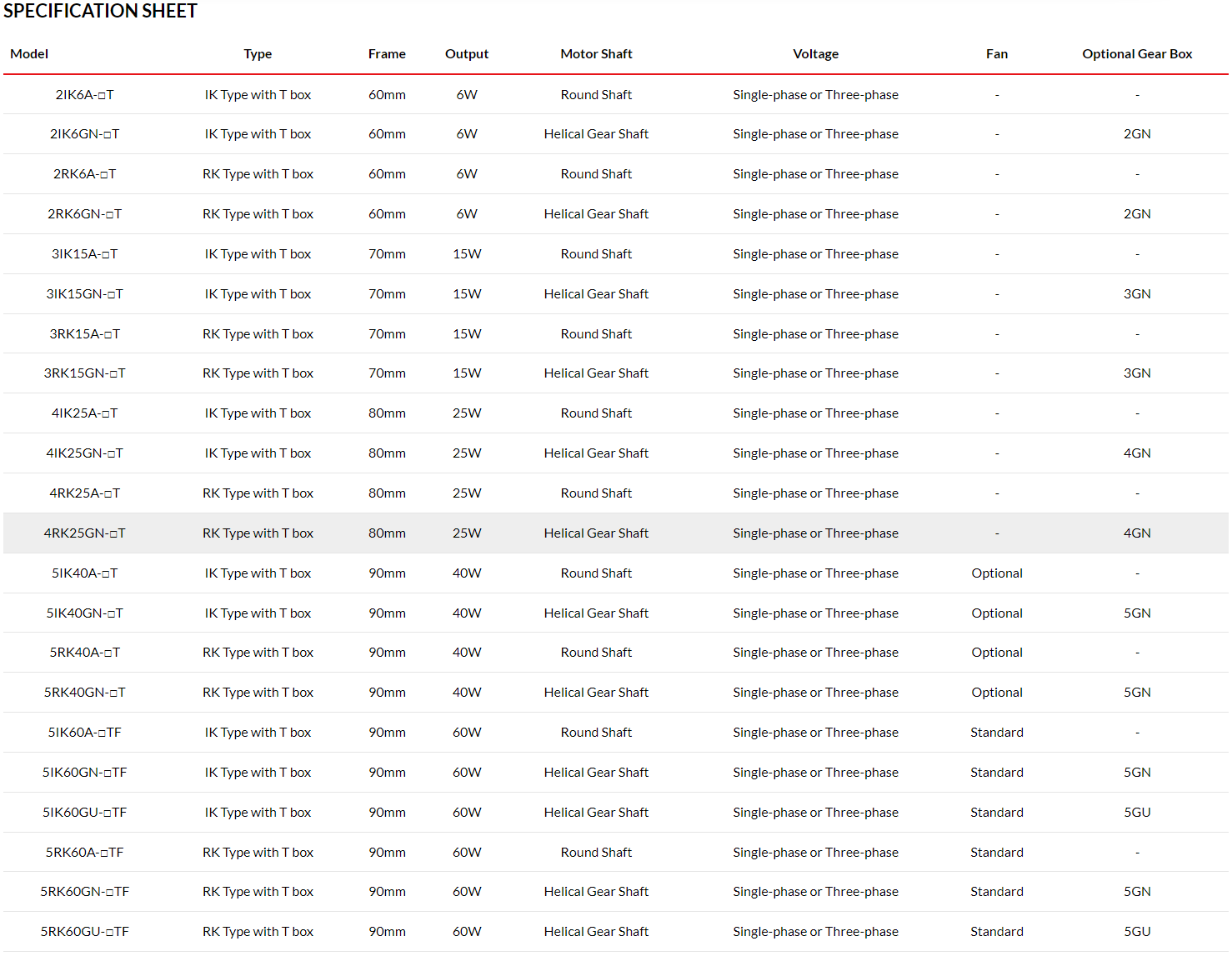Click 3GN gear box in 3RK15GN-□T row

coord(1137,373)
